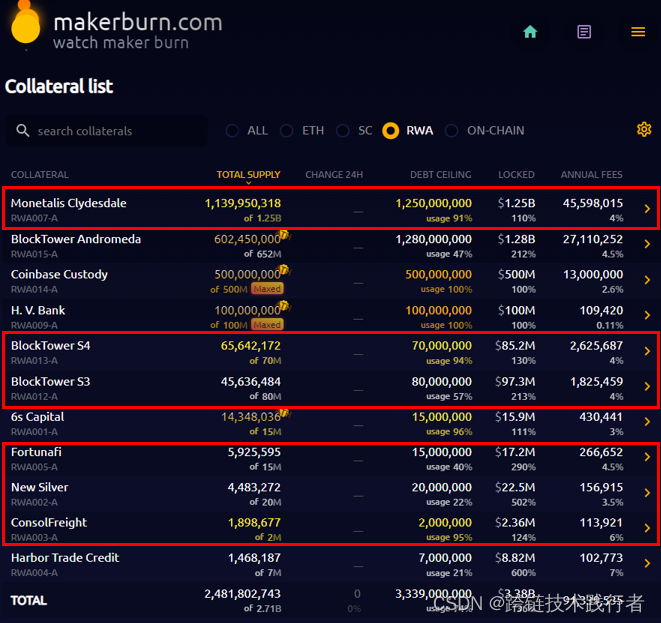
Task: Select the ETH collateral filter
Action: click(302, 131)
